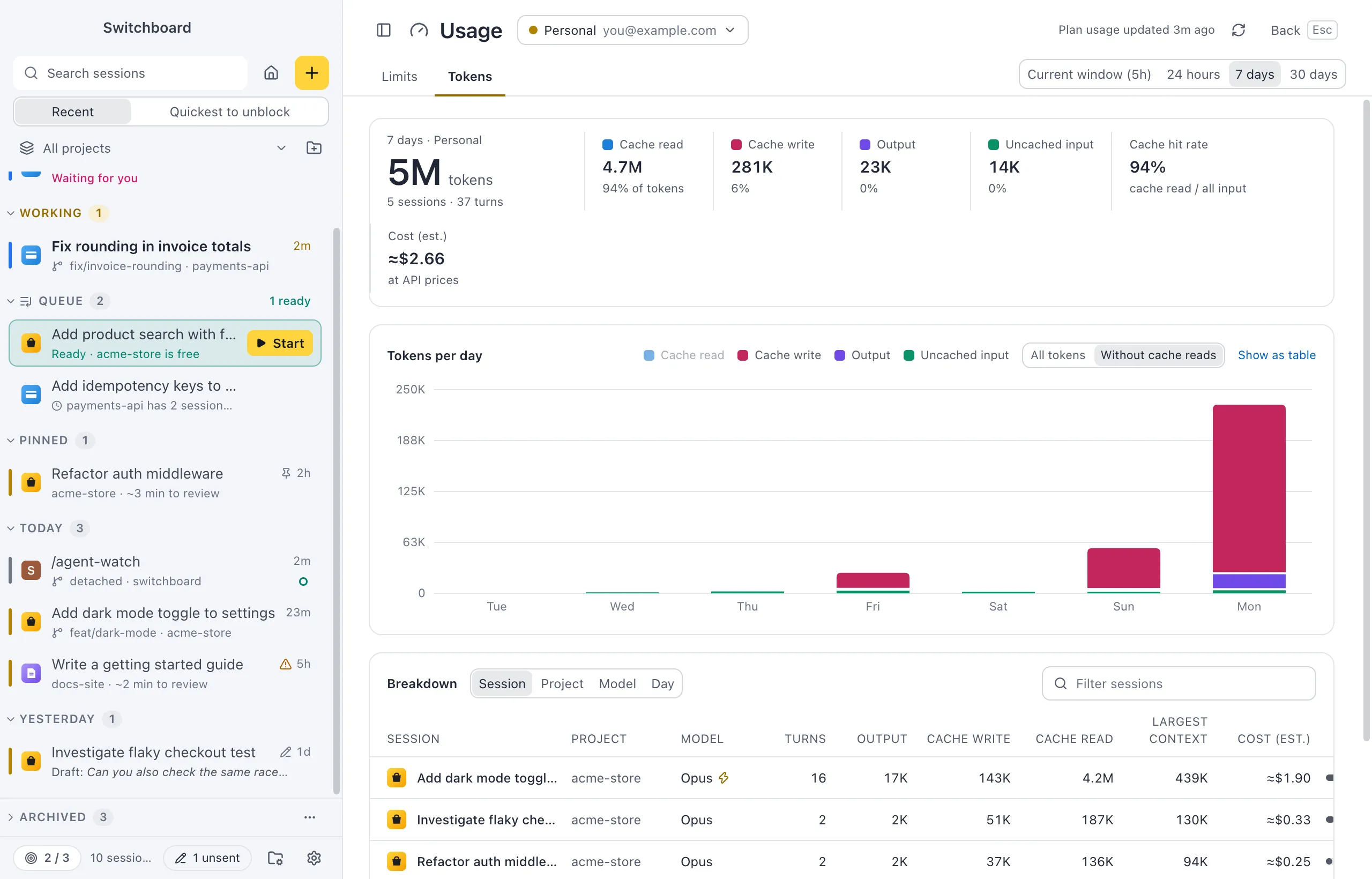Open the Personal account dropdown
This screenshot has height=879, width=1372.
point(632,30)
